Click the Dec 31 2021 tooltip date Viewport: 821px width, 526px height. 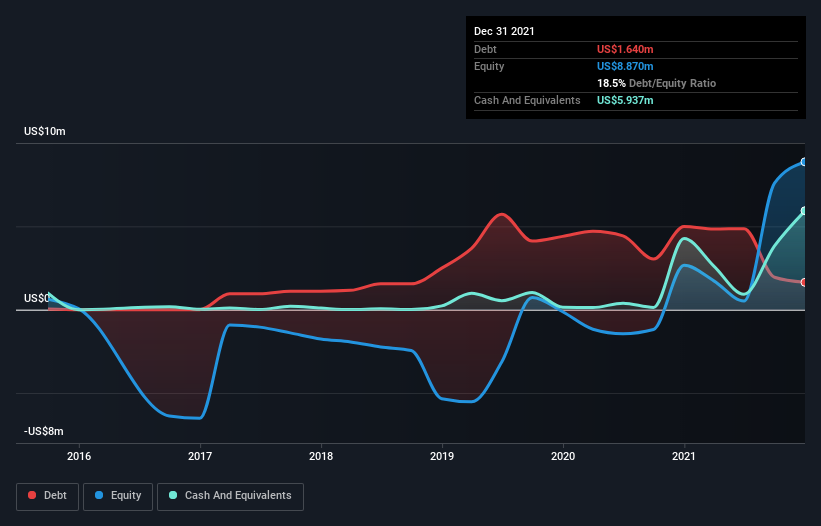point(504,31)
